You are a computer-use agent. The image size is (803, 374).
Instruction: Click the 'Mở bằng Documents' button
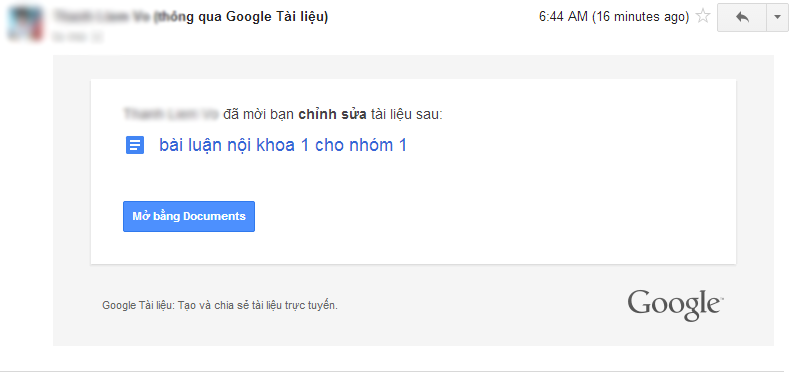pos(189,216)
